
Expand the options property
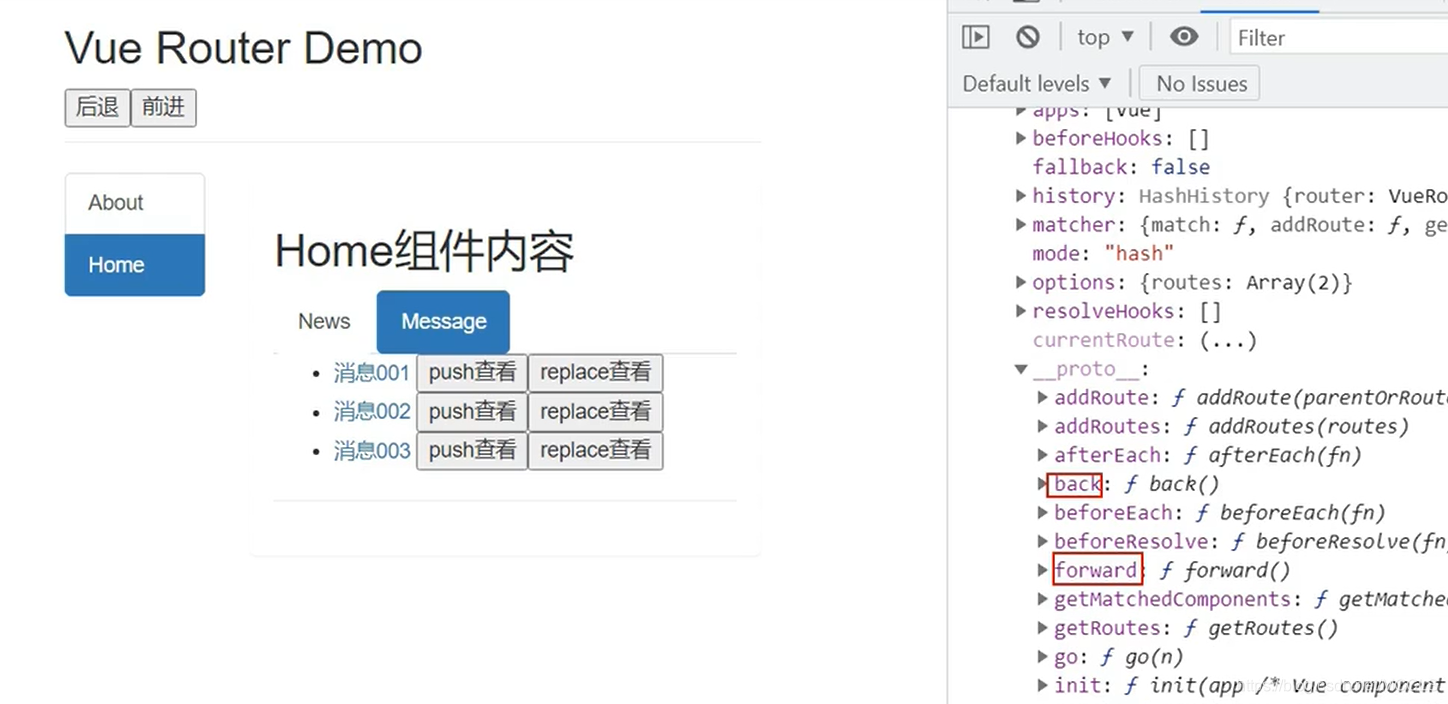[x=1021, y=282]
